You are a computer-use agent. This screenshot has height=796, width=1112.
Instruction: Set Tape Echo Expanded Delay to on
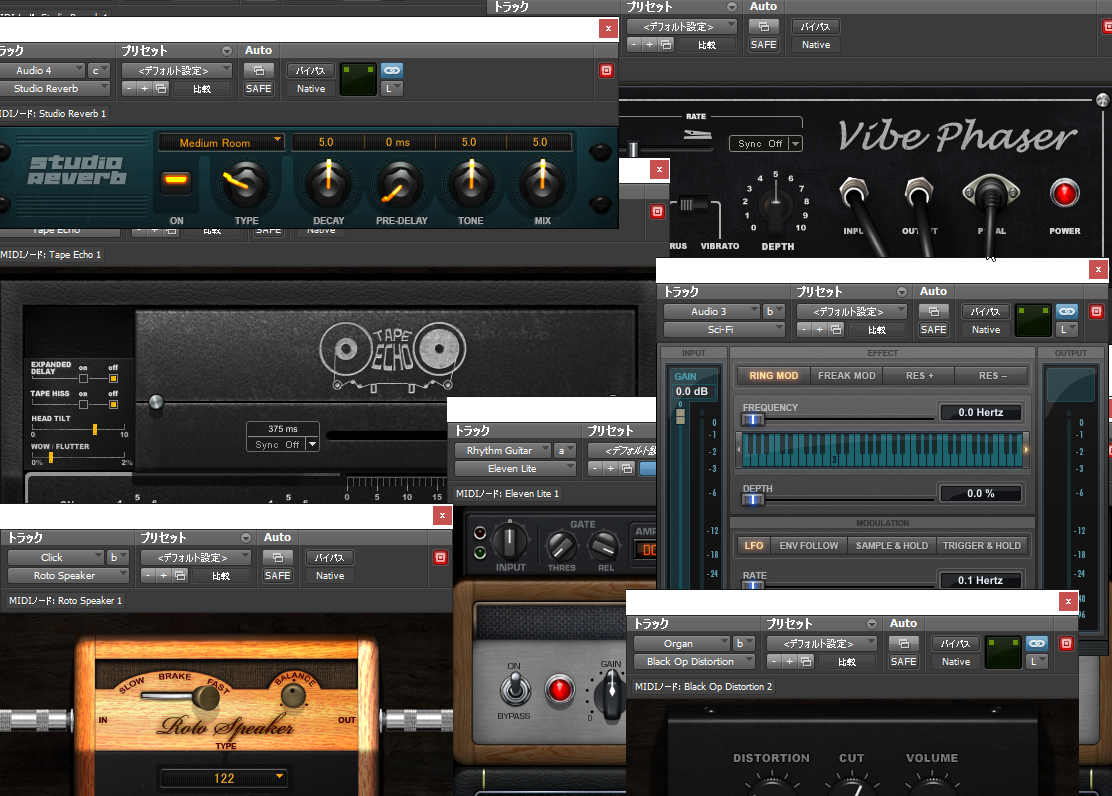click(83, 378)
